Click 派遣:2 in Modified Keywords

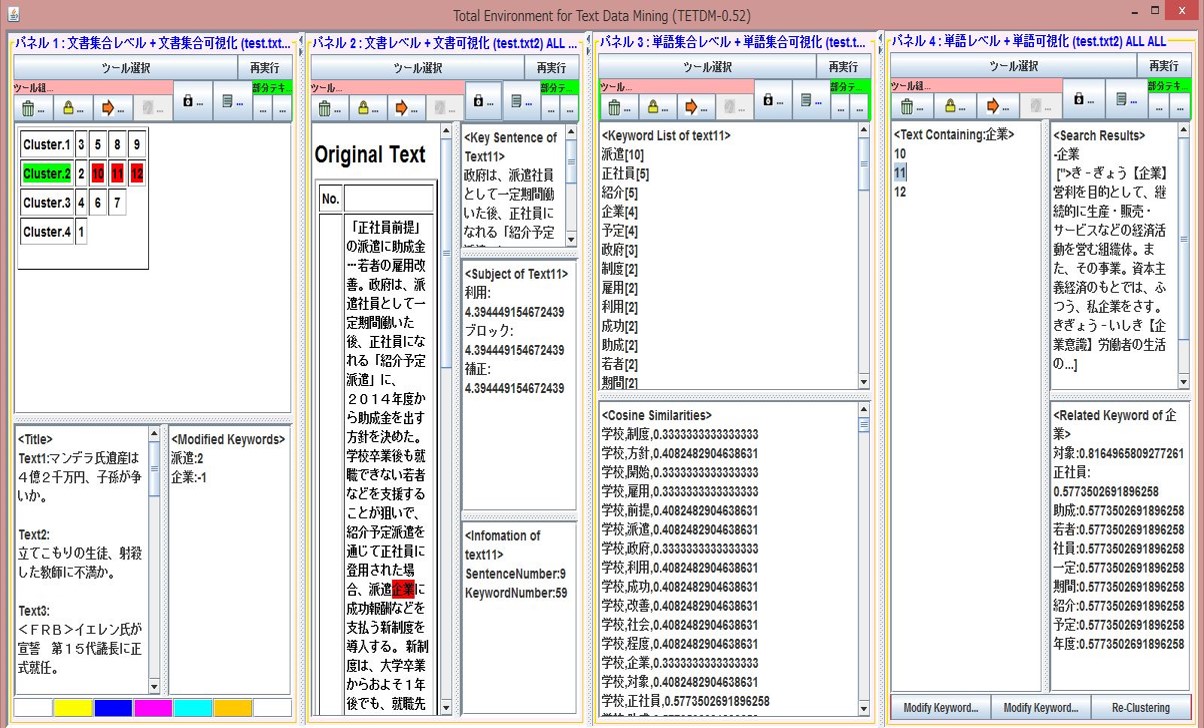(187, 458)
